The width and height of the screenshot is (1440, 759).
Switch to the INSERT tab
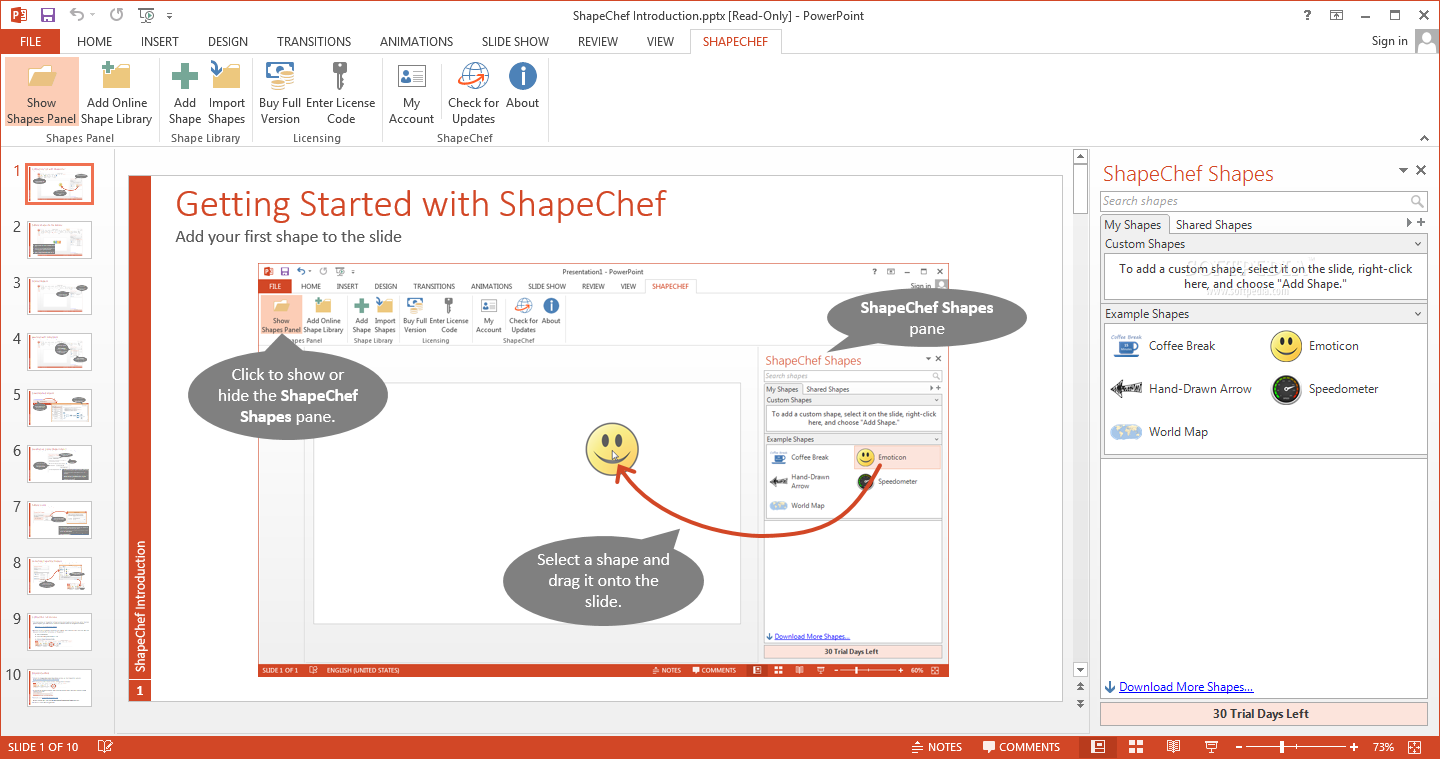(x=160, y=42)
